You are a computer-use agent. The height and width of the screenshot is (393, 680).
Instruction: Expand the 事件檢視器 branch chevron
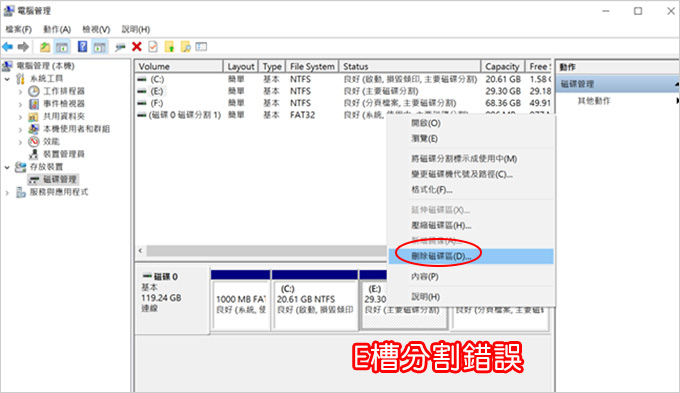click(x=20, y=104)
